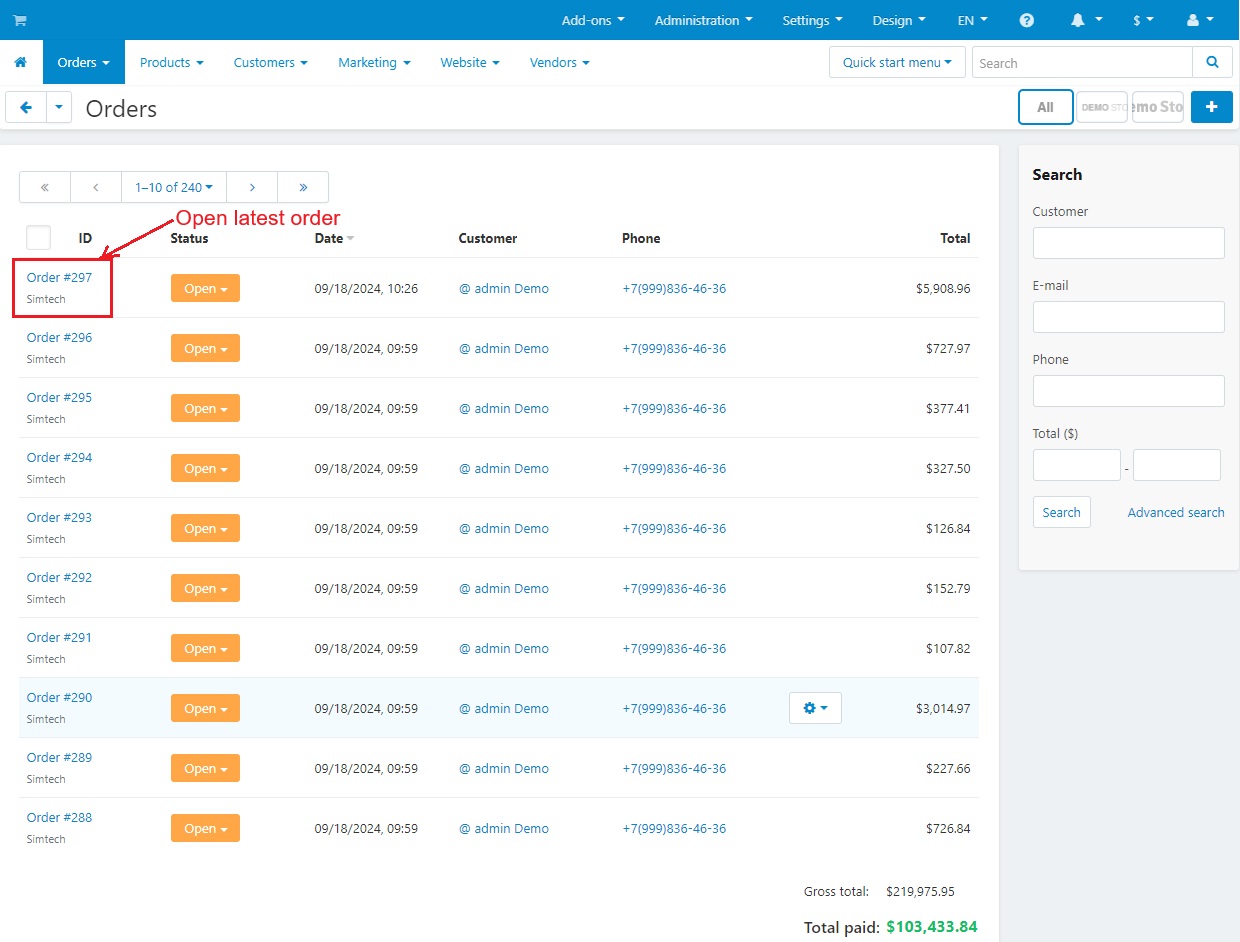Viewport: 1240px width, 942px height.
Task: Open Order #297 link
Action: 59,277
